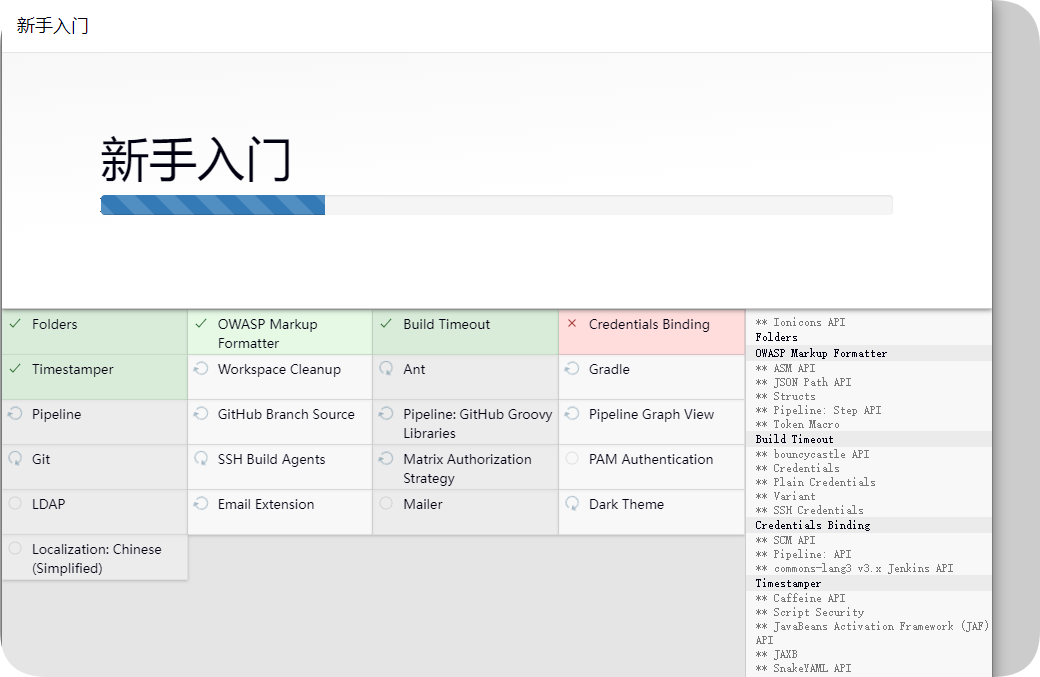Click the SnakeYAML API log entry
This screenshot has height=677, width=1040.
[805, 668]
